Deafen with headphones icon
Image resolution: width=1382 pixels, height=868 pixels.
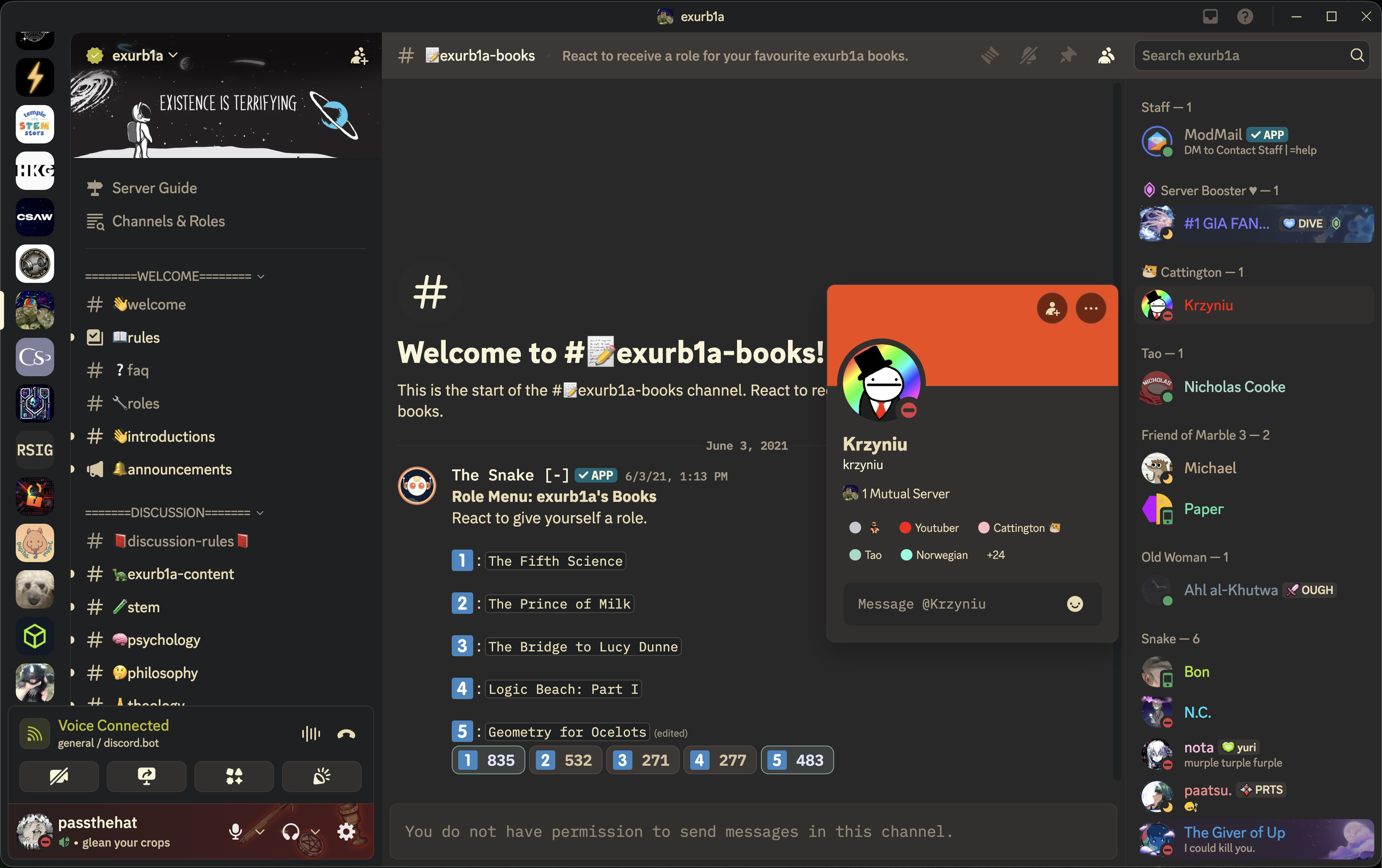point(291,831)
